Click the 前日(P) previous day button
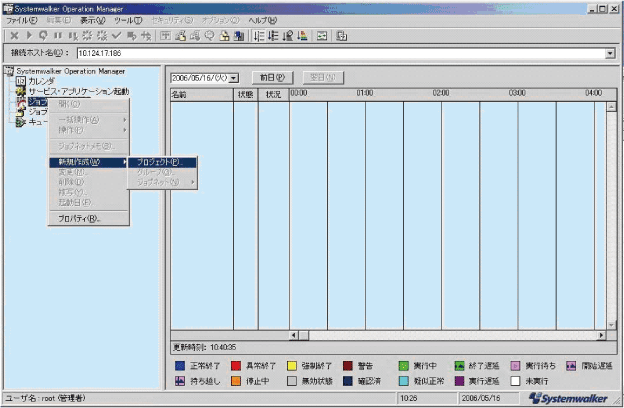 tap(273, 78)
